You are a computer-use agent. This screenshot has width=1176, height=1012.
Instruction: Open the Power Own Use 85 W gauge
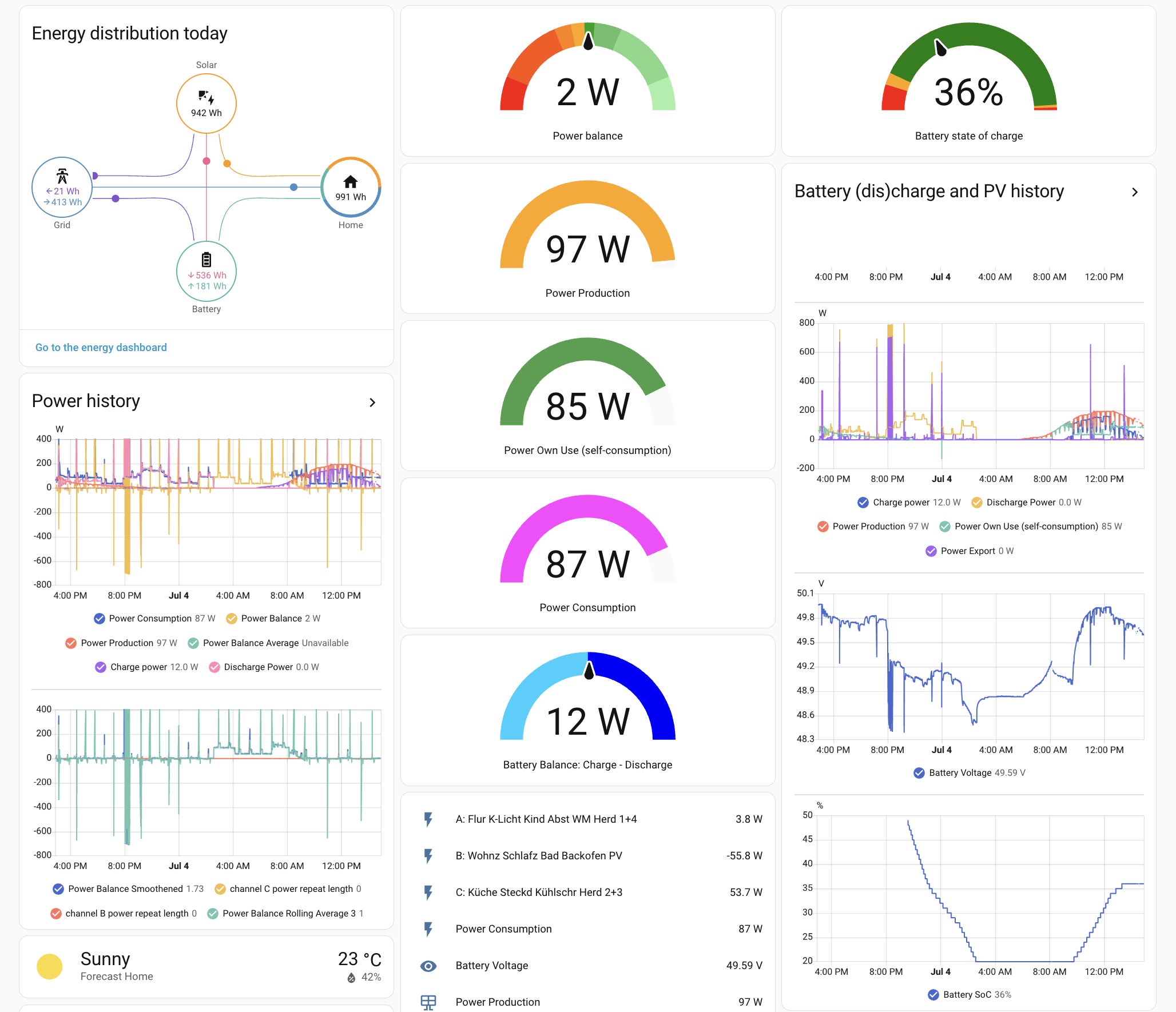point(588,396)
